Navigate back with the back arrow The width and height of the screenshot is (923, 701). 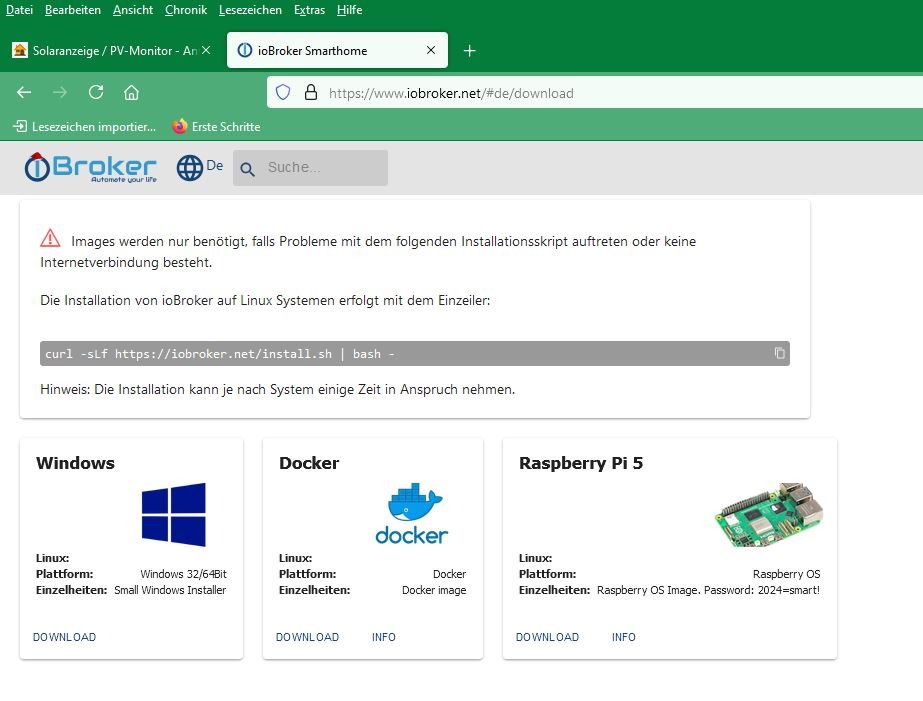[24, 92]
